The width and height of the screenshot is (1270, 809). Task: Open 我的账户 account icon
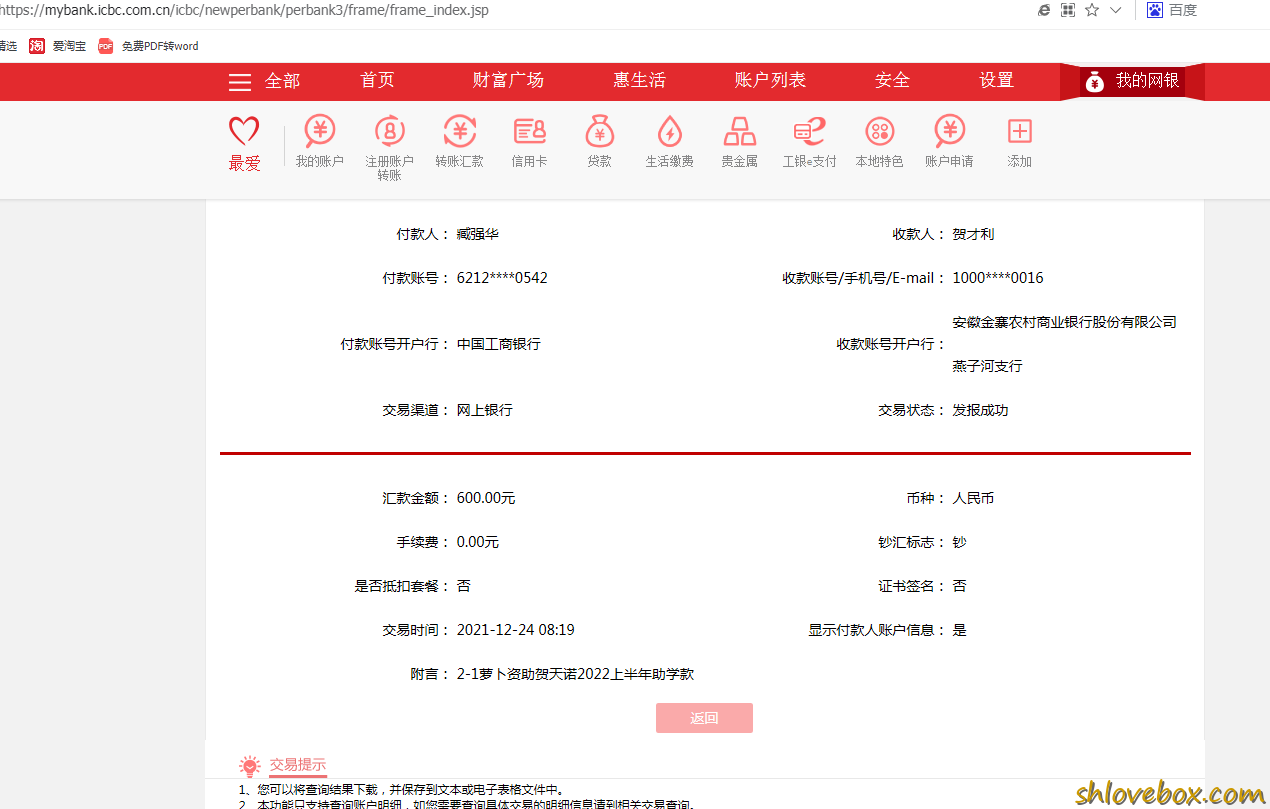click(x=319, y=131)
